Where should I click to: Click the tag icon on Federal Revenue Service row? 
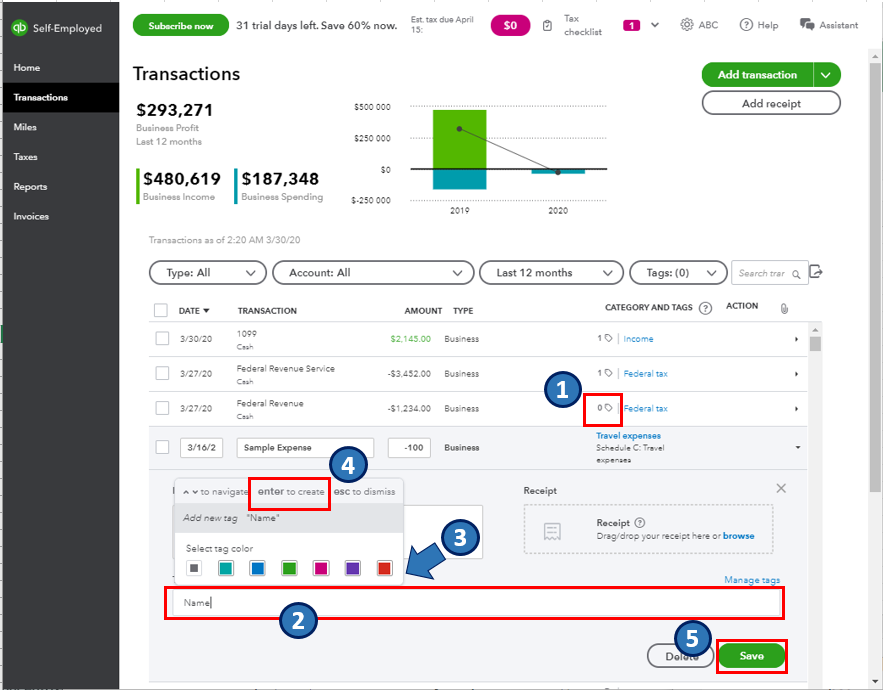pos(608,373)
